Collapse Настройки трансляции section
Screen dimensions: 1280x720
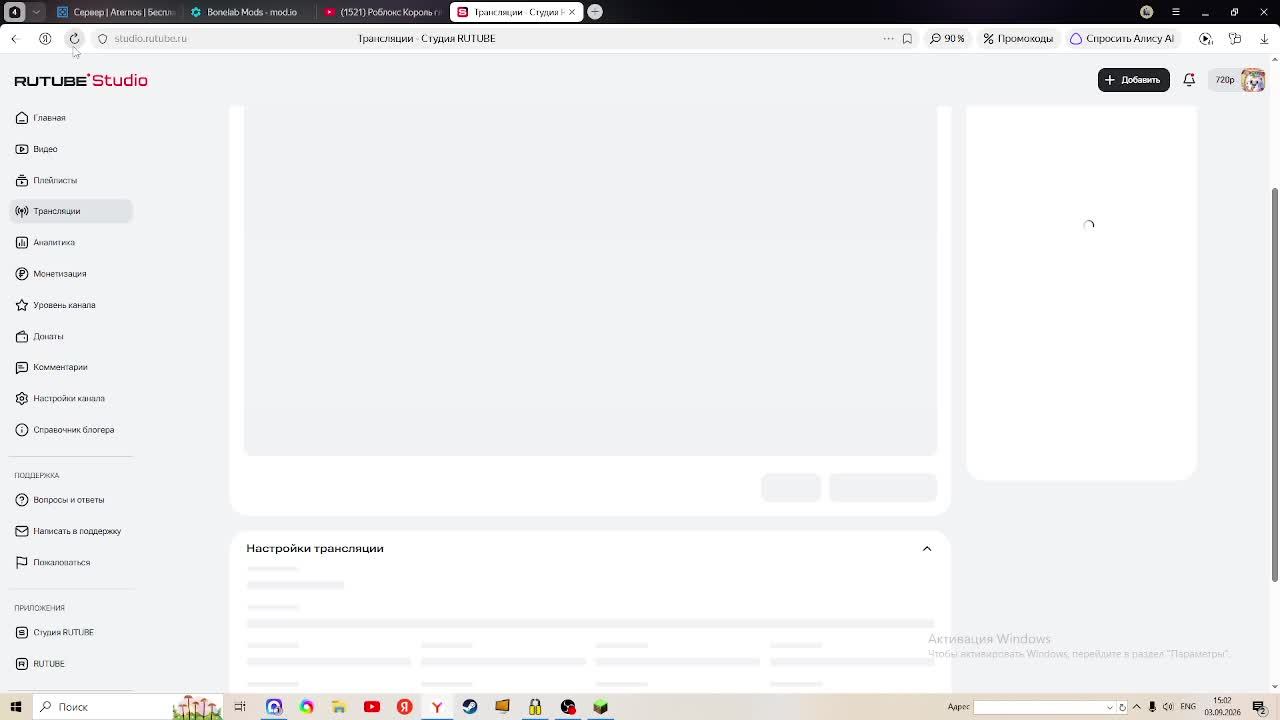[x=927, y=548]
